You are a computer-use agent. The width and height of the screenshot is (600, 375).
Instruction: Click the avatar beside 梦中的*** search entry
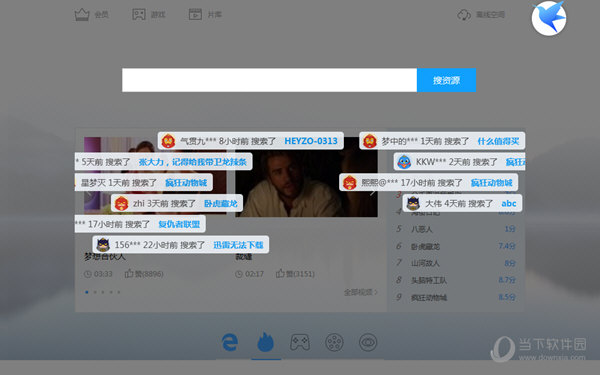pyautogui.click(x=370, y=141)
